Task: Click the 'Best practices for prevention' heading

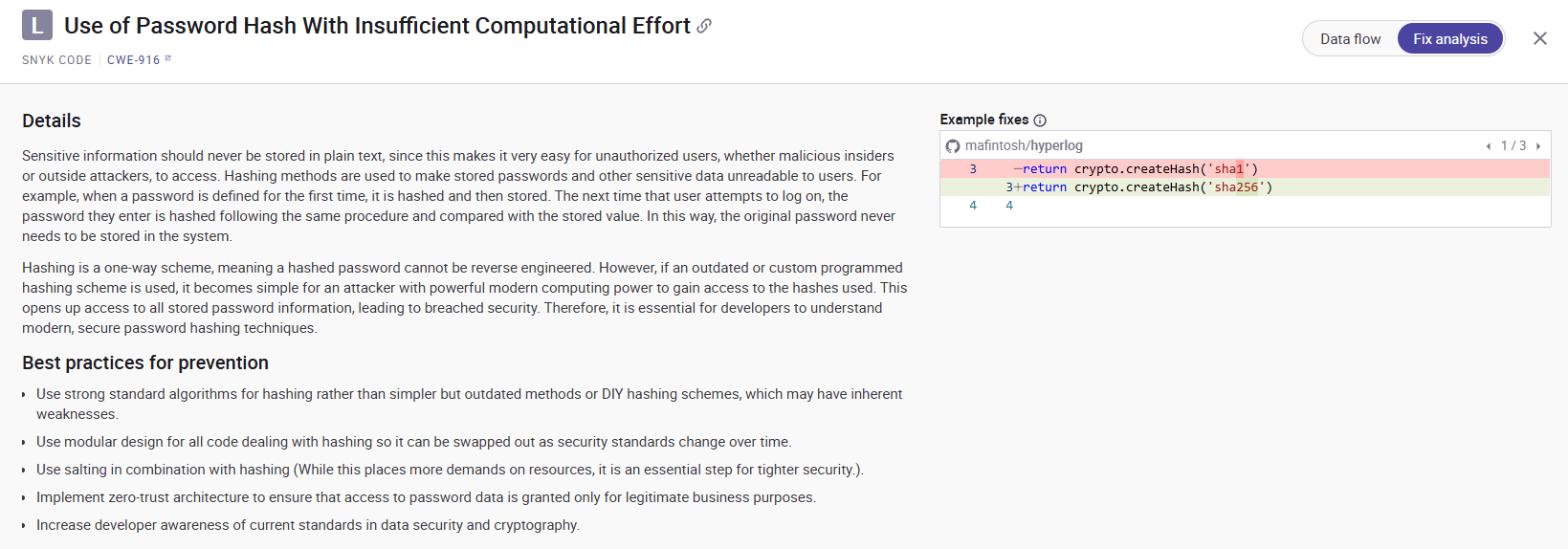Action: pos(145,363)
